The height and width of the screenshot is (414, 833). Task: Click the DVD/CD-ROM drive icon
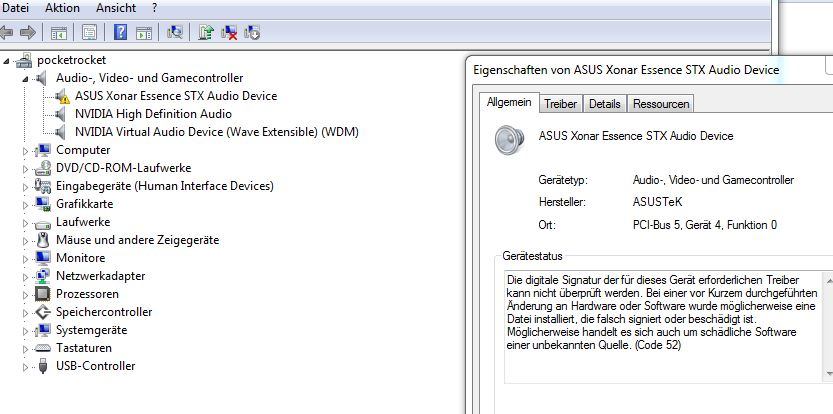coord(42,168)
